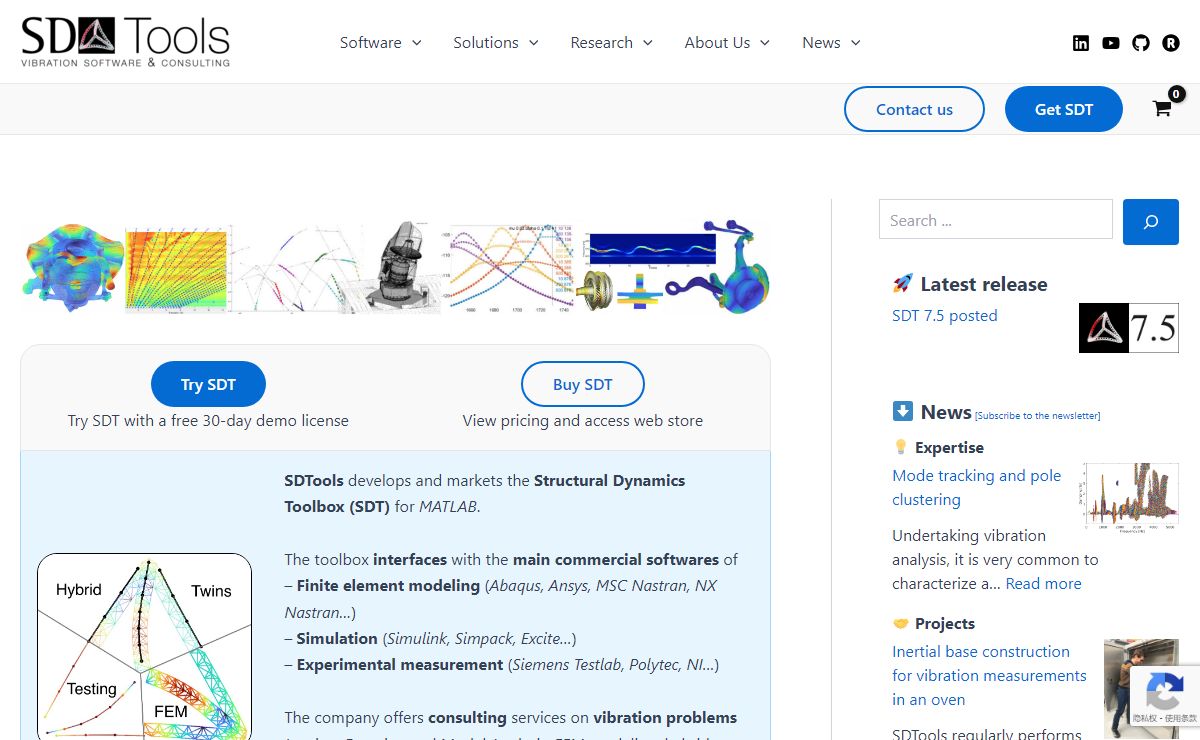Expand the Software menu
The height and width of the screenshot is (740, 1200).
[381, 43]
